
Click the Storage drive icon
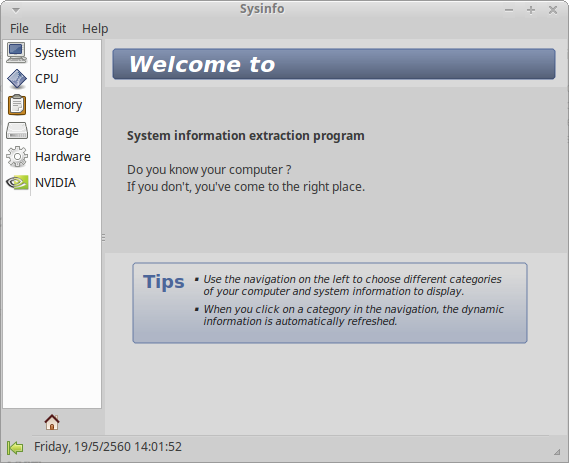pos(17,131)
